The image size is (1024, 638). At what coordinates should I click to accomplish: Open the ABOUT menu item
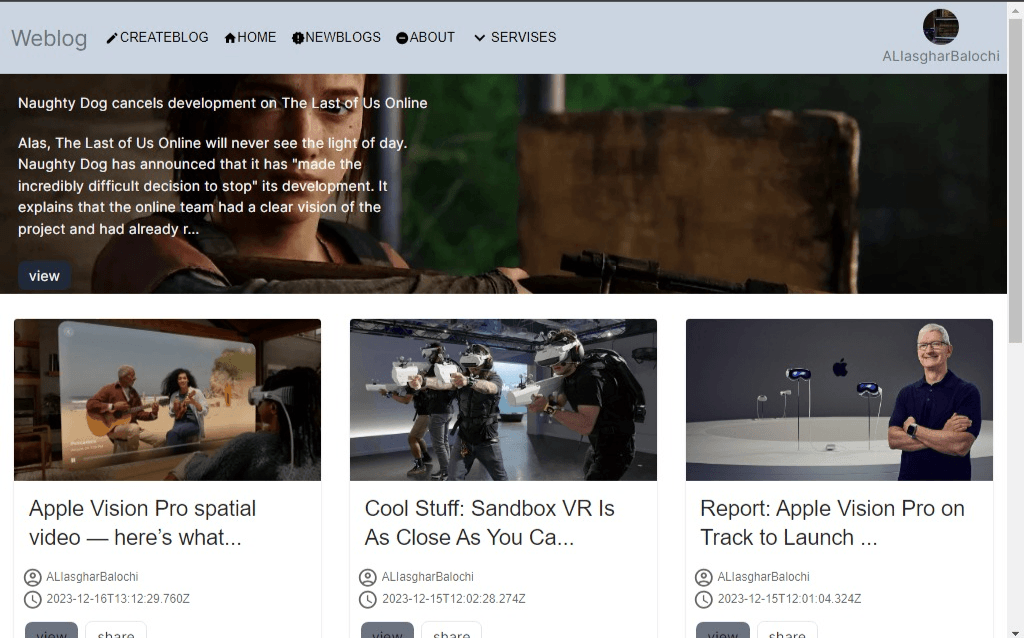coord(432,37)
